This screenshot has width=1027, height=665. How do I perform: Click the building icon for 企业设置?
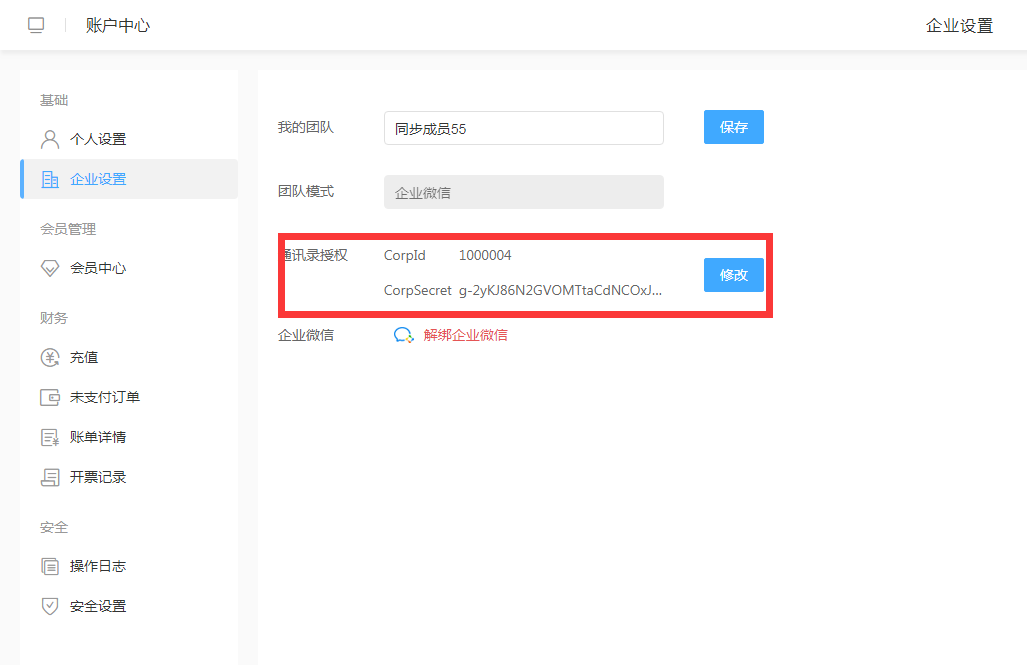click(x=50, y=179)
